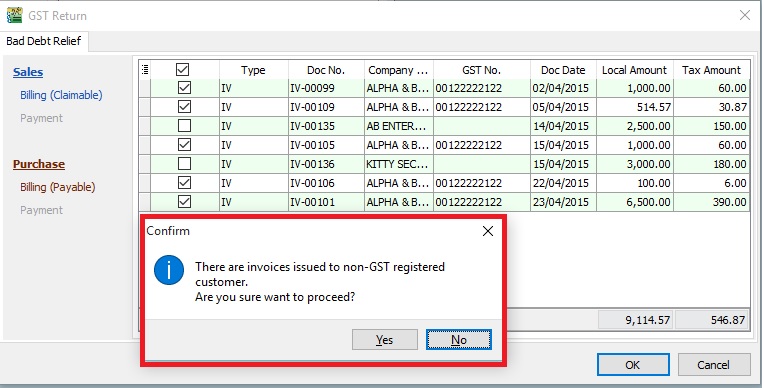This screenshot has height=388, width=764.
Task: Click Yes in the Confirm dialog
Action: click(385, 340)
